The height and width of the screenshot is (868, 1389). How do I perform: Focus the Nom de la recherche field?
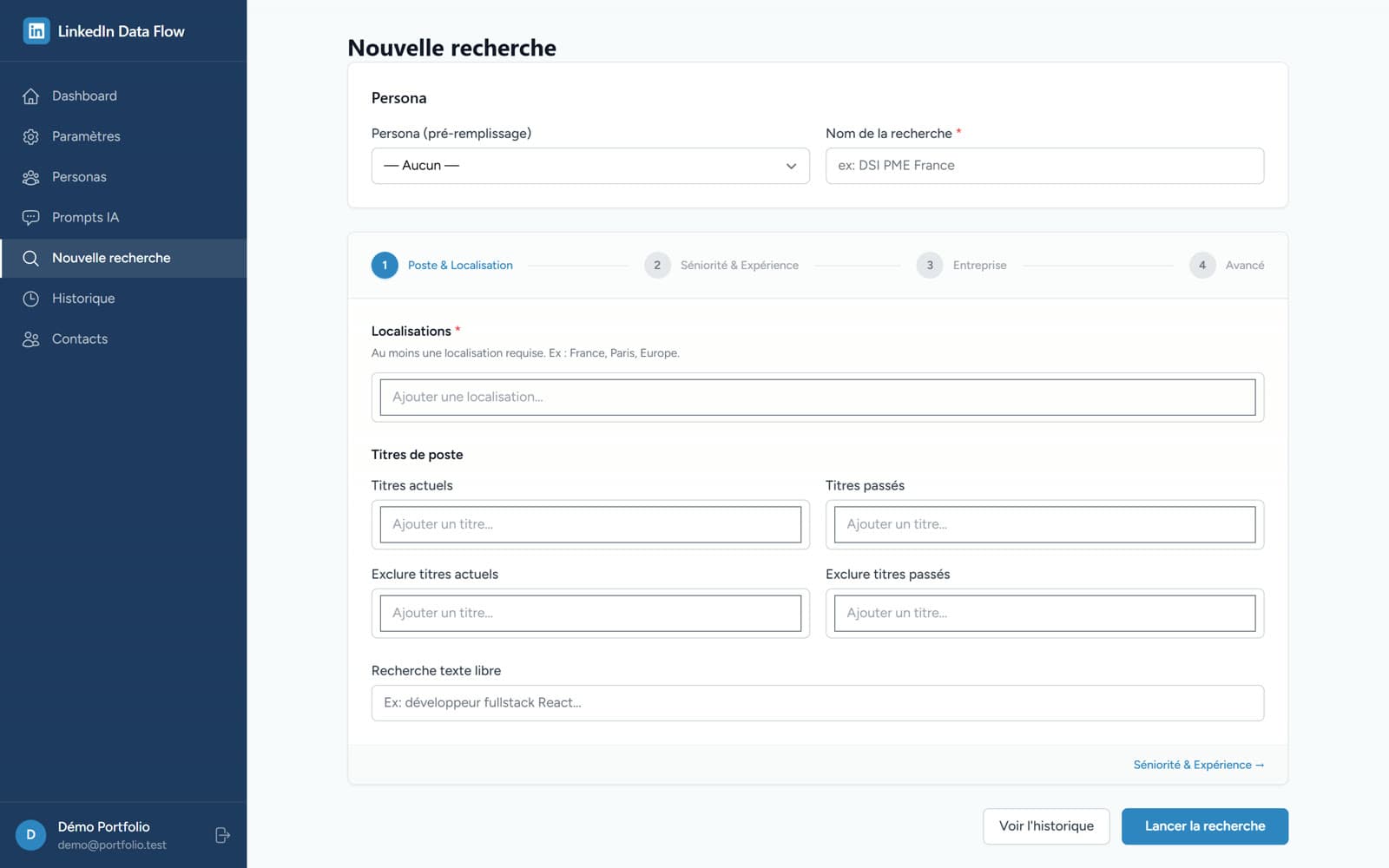click(1044, 166)
